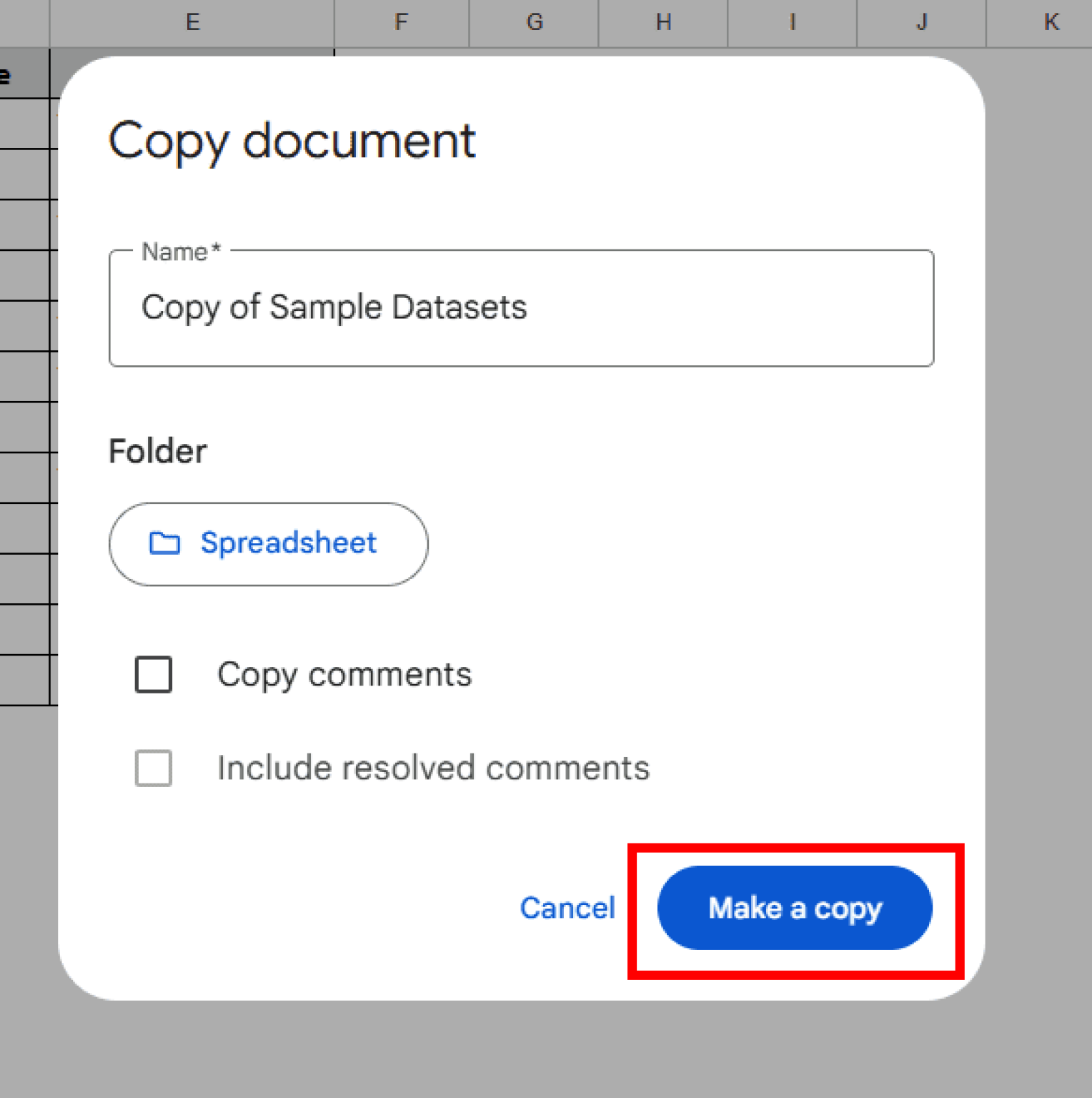The height and width of the screenshot is (1098, 1092).
Task: Click the Folder section heading
Action: [x=157, y=452]
